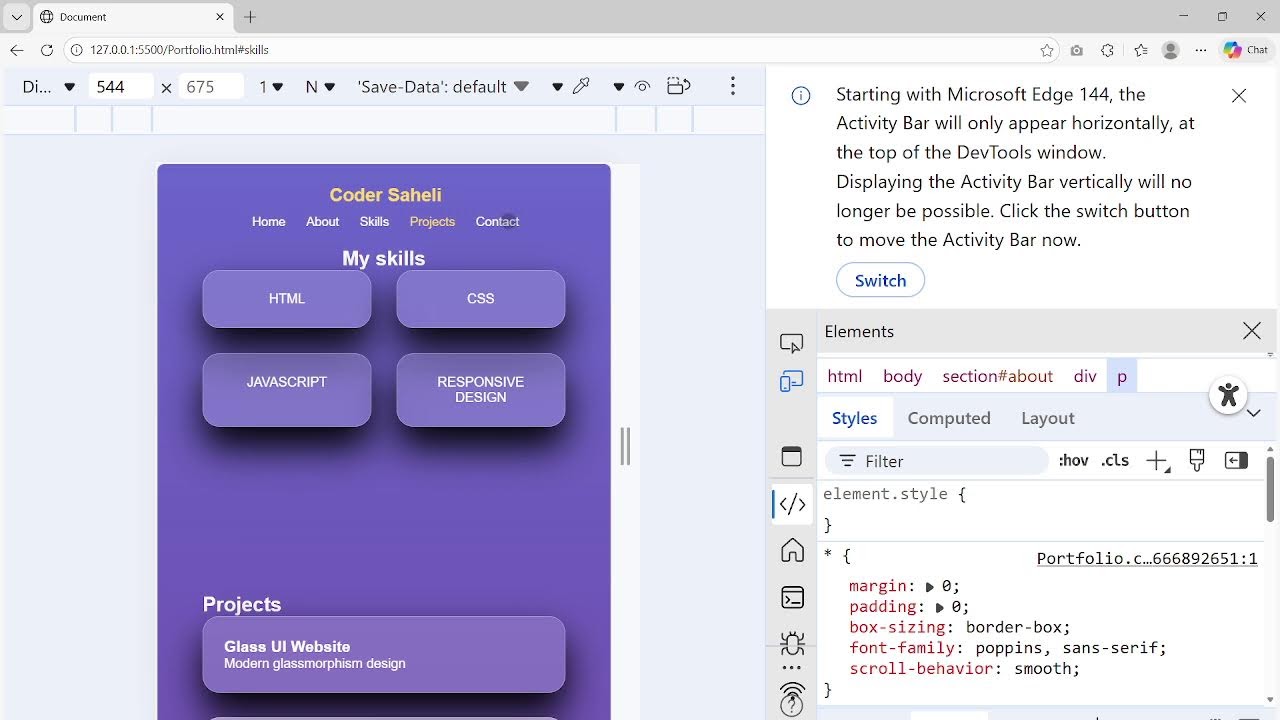Select the Styles tab
Viewport: 1280px width, 720px height.
(x=855, y=418)
